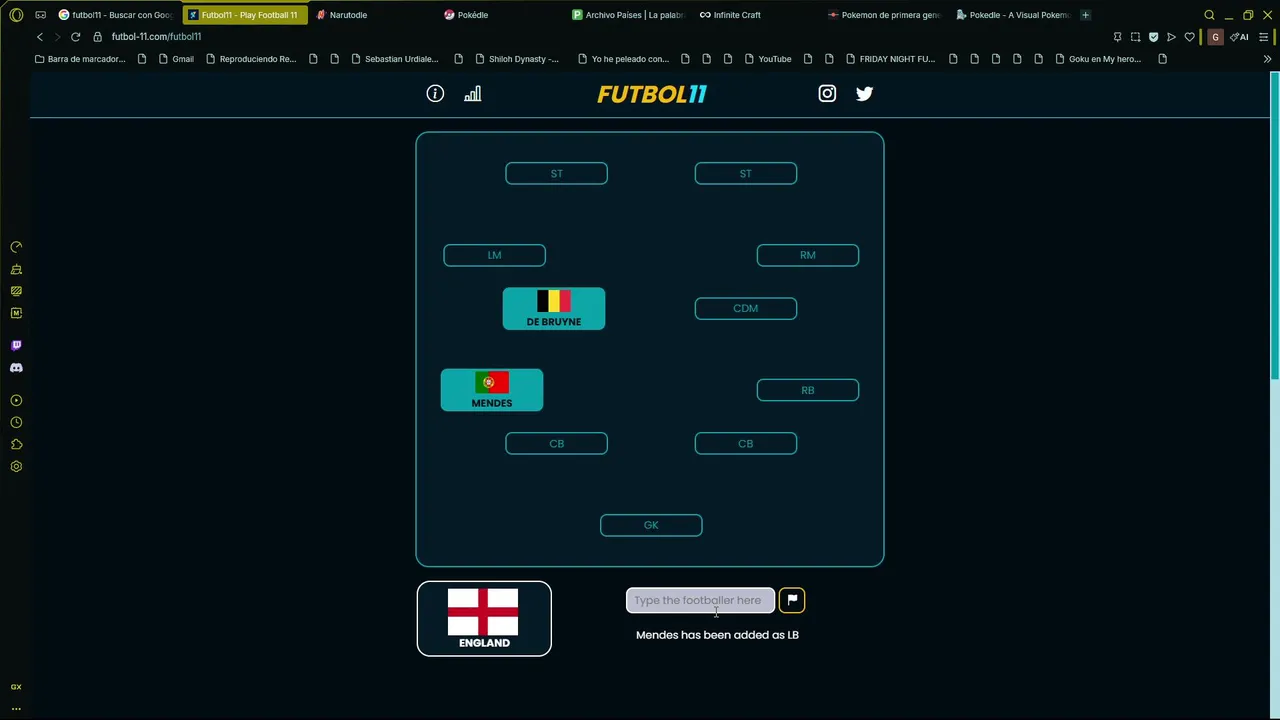This screenshot has height=720, width=1280.
Task: Reload the current page
Action: tap(75, 37)
